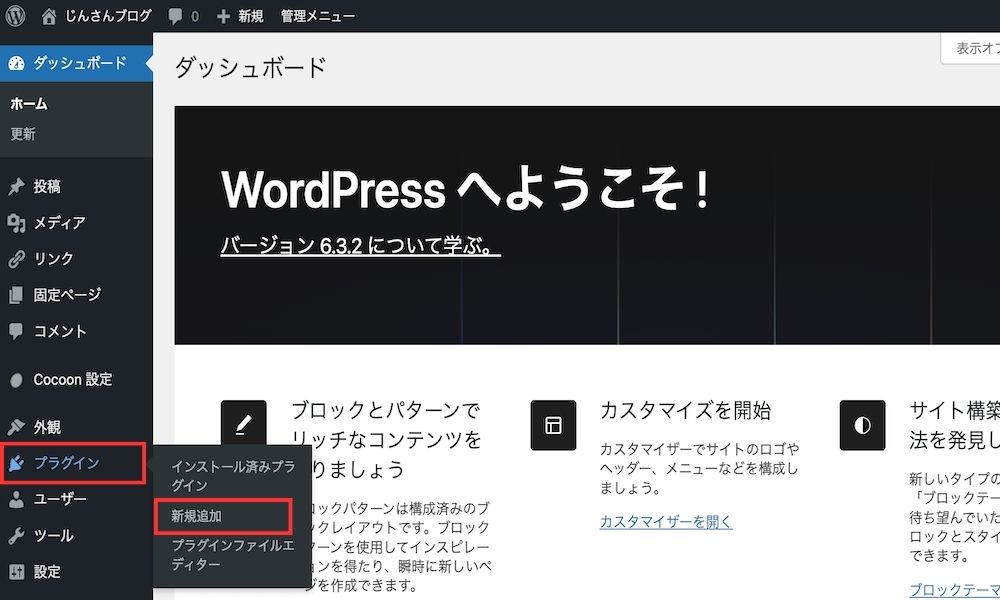
Task: Click the plus icon next to 新規
Action: (x=223, y=17)
